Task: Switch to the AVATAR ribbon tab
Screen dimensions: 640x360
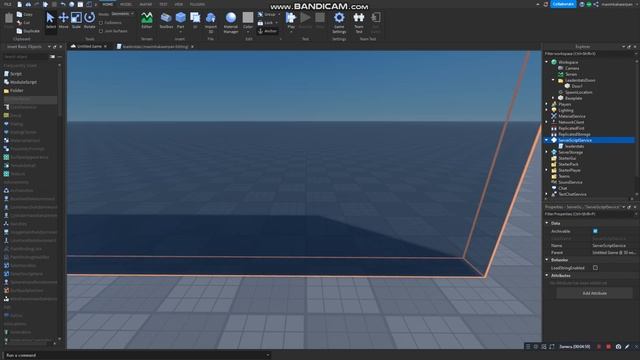Action: click(146, 4)
